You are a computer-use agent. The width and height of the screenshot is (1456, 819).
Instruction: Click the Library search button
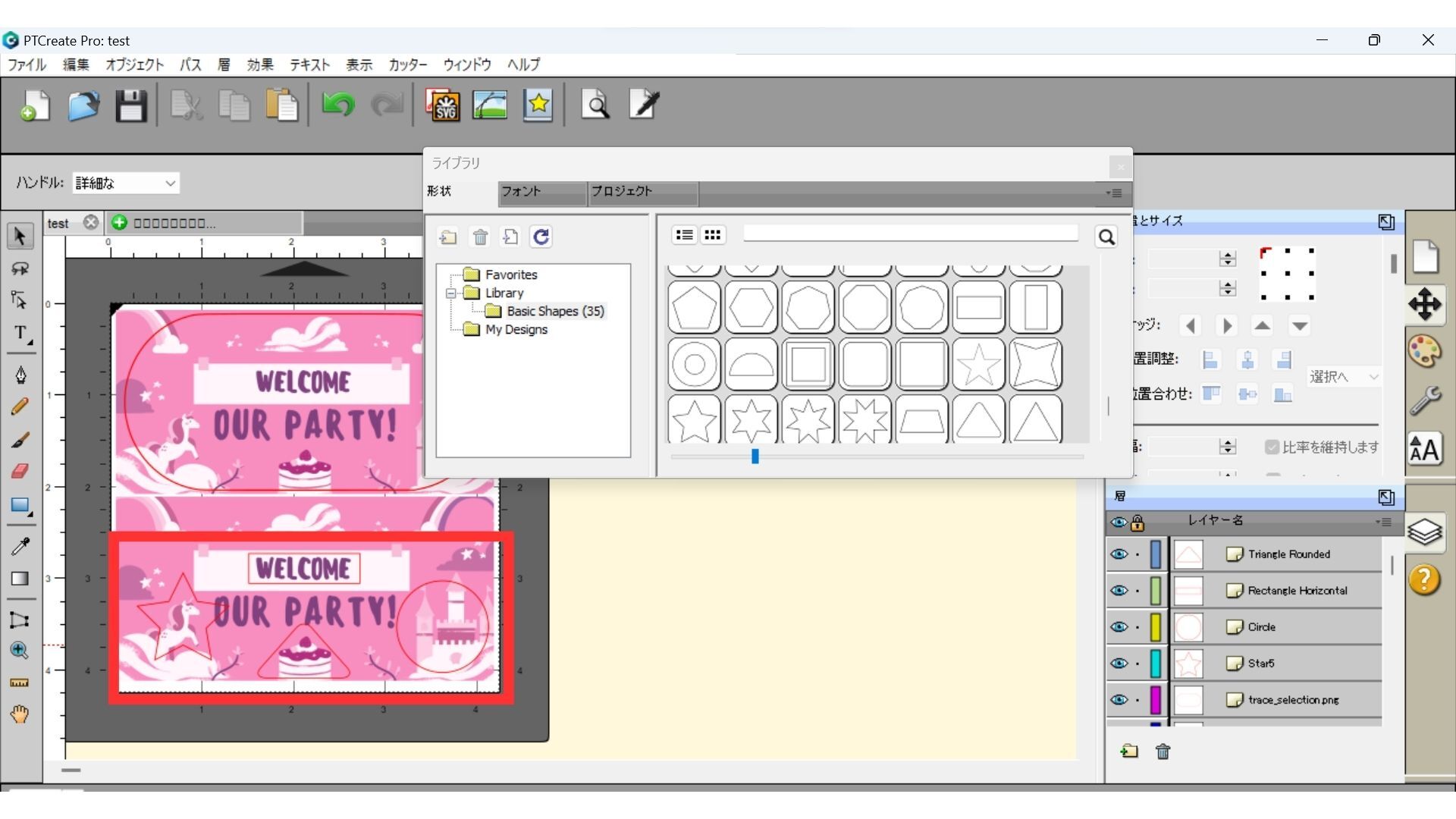(x=1106, y=237)
